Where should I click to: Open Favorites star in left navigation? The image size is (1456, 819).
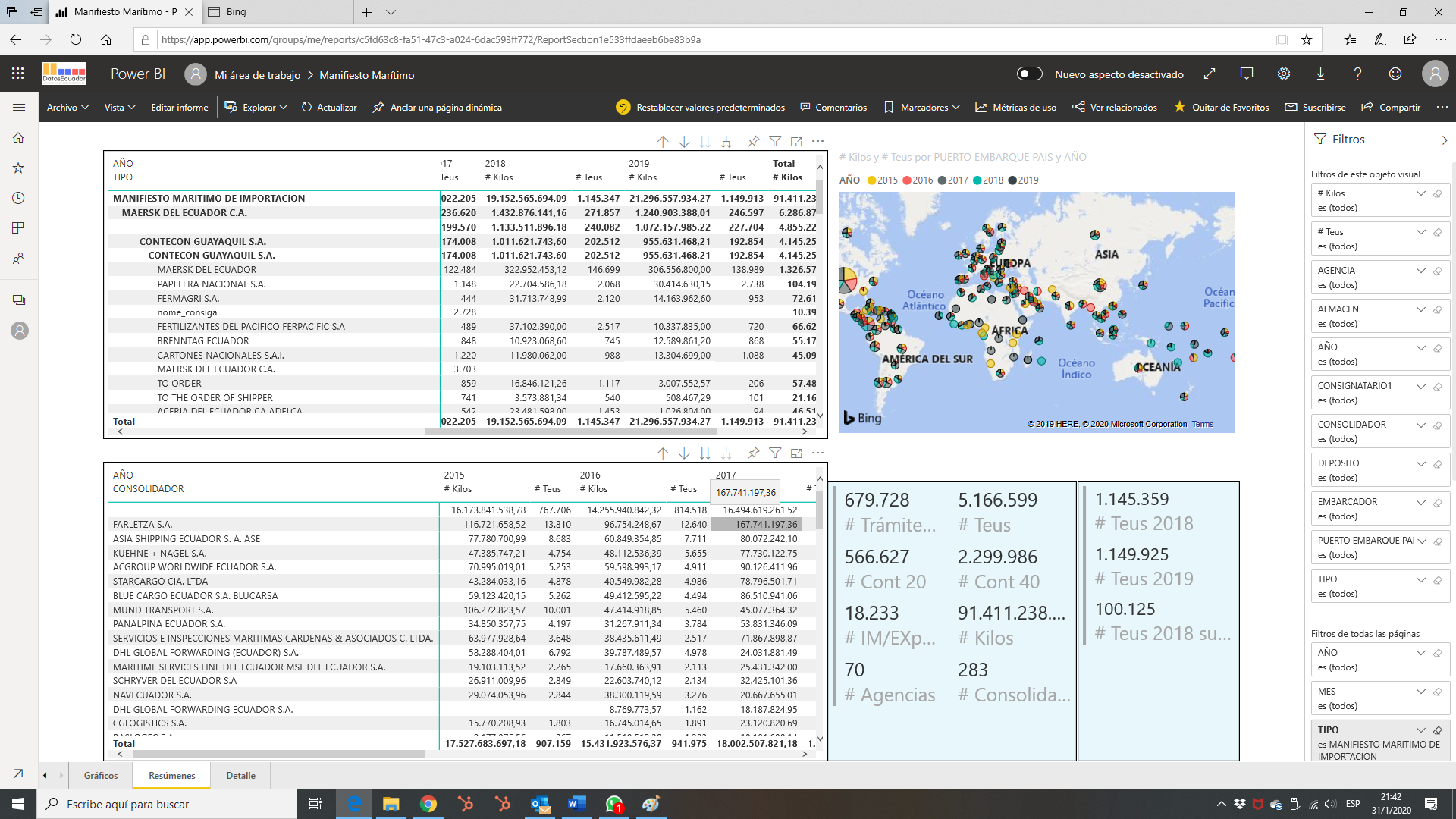[x=18, y=168]
